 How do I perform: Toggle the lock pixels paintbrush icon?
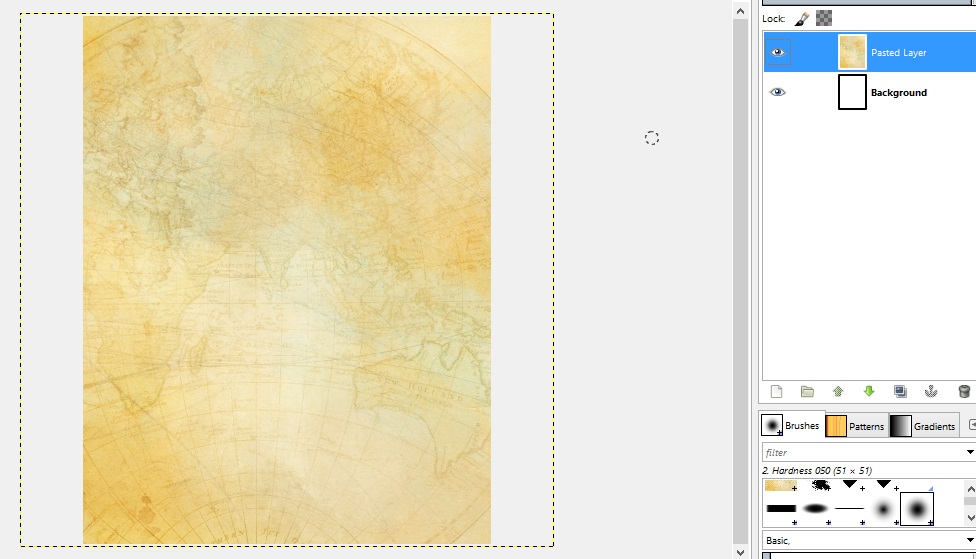tap(802, 19)
